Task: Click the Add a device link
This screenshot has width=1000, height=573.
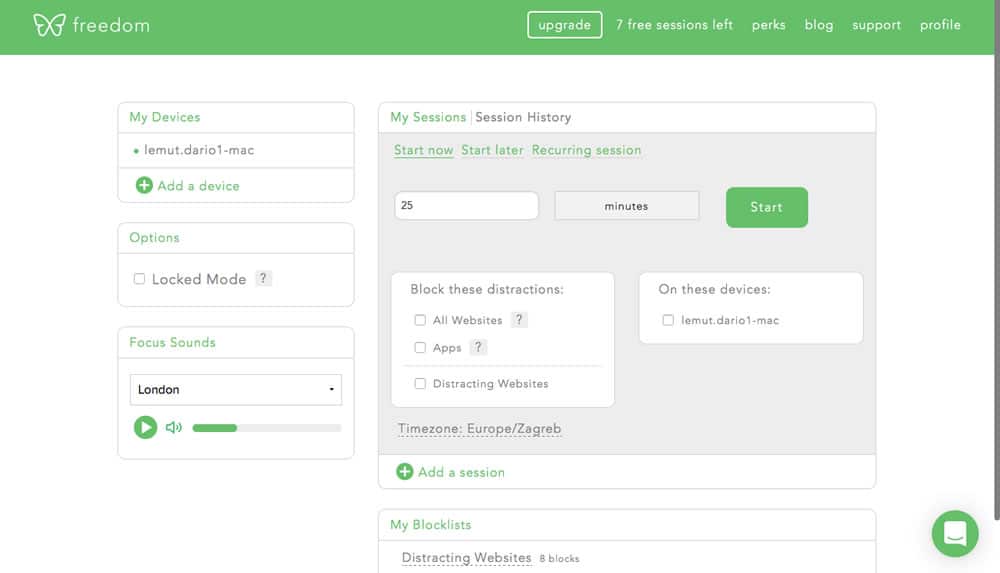Action: (x=198, y=186)
